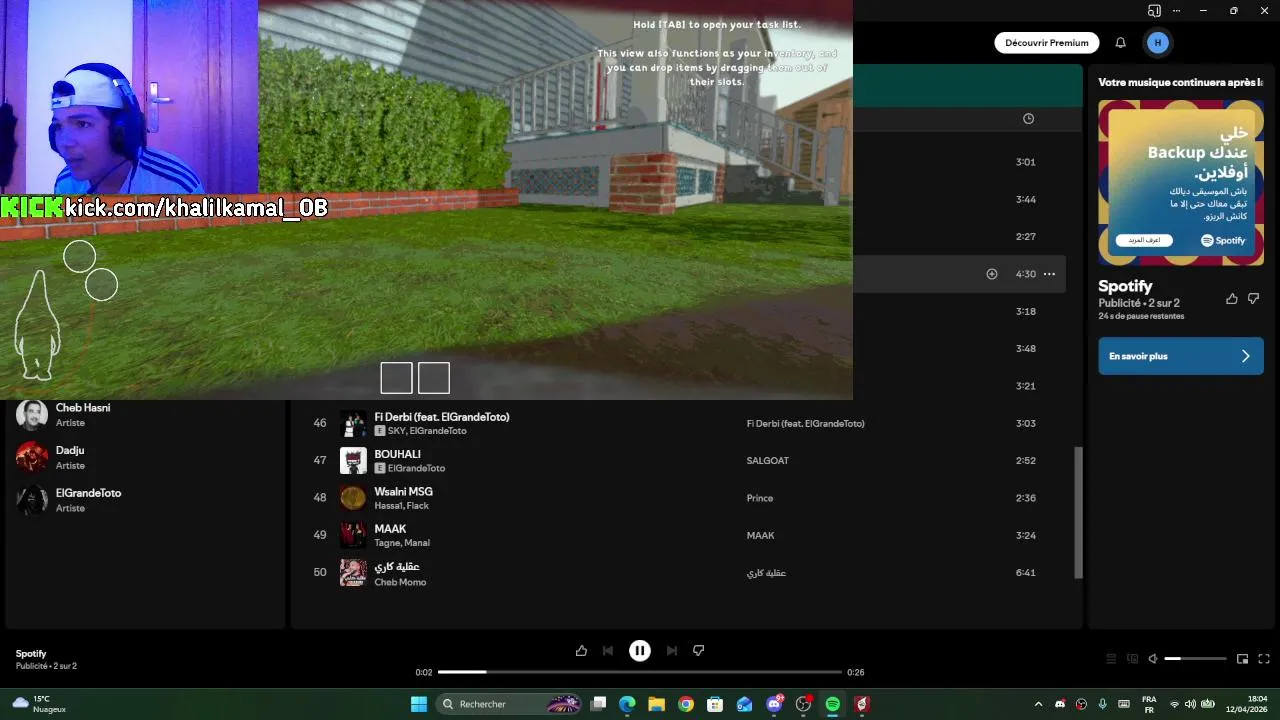The width and height of the screenshot is (1280, 720).
Task: Click the microphone icon in the system tray
Action: click(1102, 704)
